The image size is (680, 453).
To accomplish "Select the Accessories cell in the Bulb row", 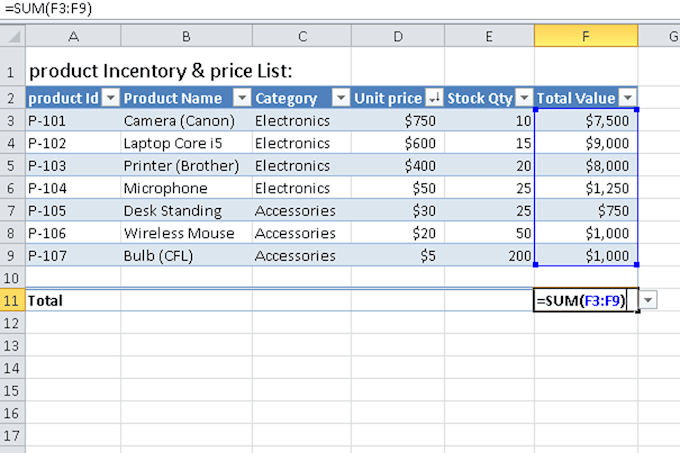I will click(x=302, y=256).
